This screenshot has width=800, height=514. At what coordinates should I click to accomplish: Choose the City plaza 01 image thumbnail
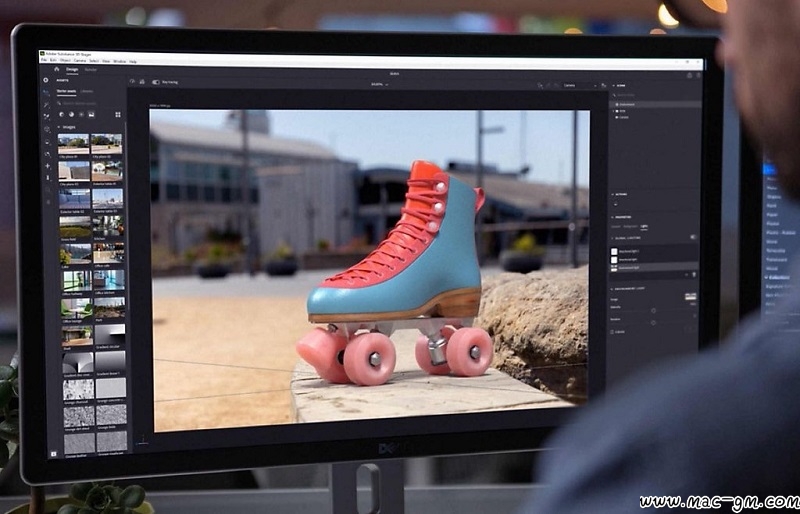(73, 144)
